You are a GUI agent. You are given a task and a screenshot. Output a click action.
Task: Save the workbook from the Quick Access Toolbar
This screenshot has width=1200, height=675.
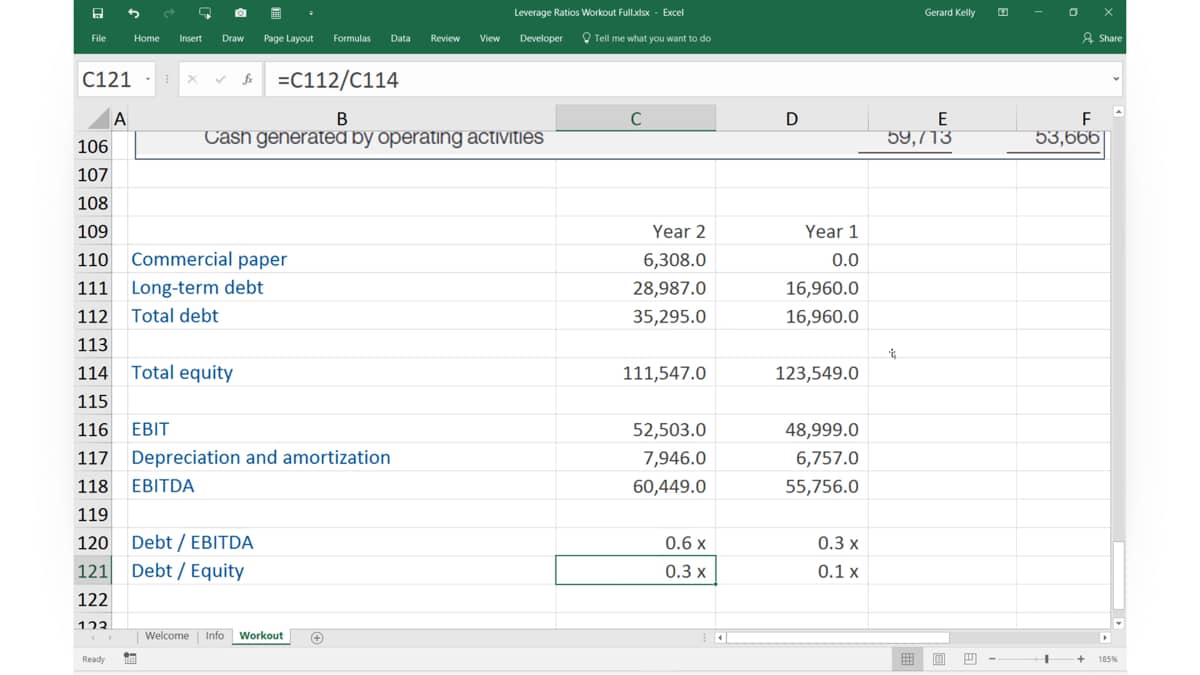click(x=98, y=13)
